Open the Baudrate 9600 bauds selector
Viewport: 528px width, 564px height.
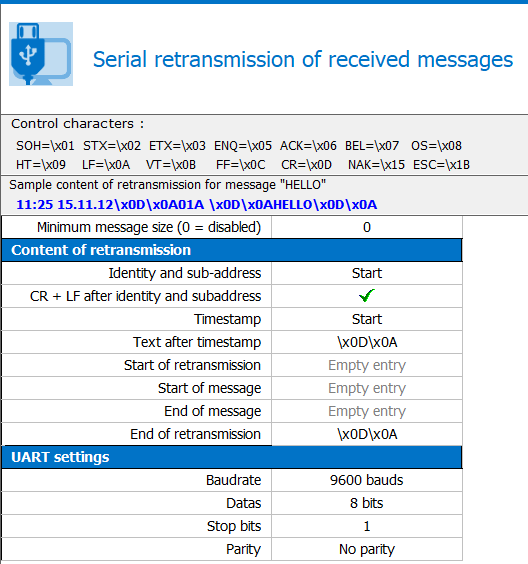pos(367,480)
